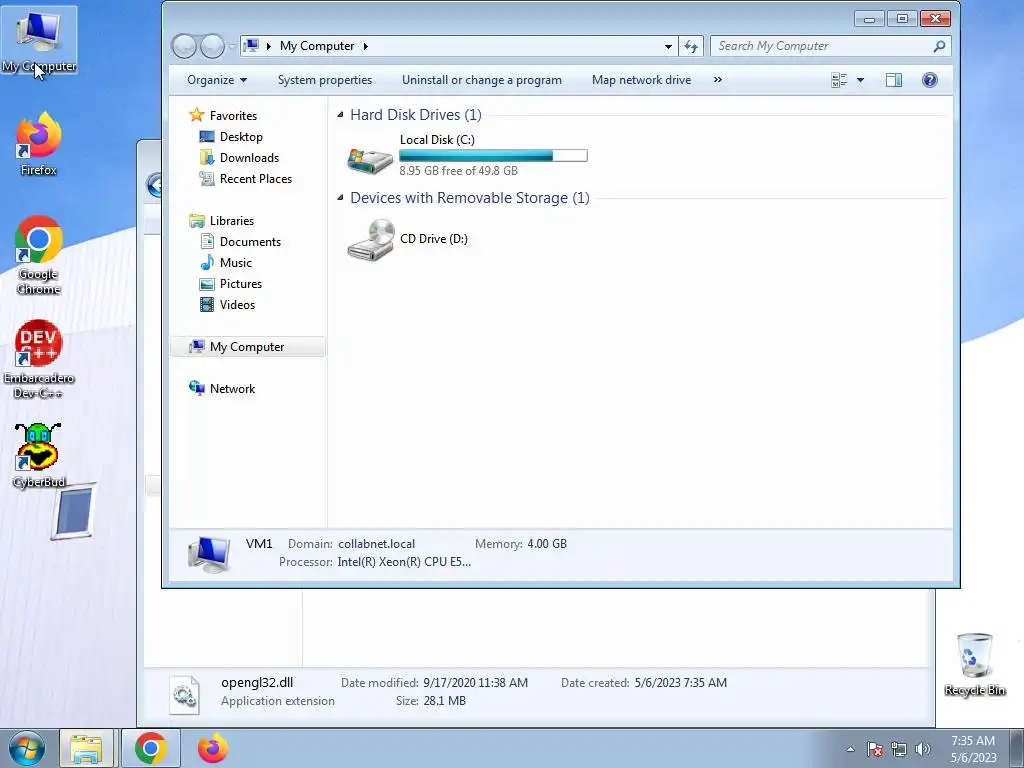The height and width of the screenshot is (768, 1024).
Task: Click the opengl32.dll file icon in the back window
Action: (185, 695)
